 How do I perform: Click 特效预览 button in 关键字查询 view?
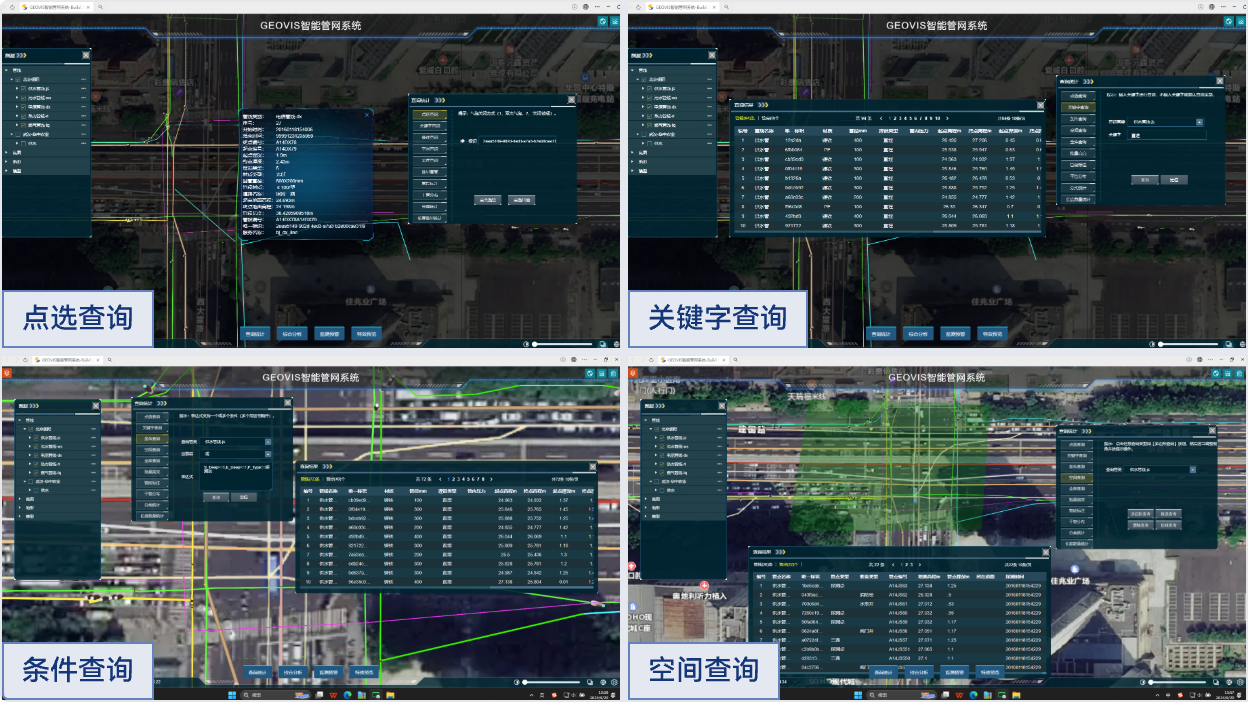pyautogui.click(x=990, y=333)
